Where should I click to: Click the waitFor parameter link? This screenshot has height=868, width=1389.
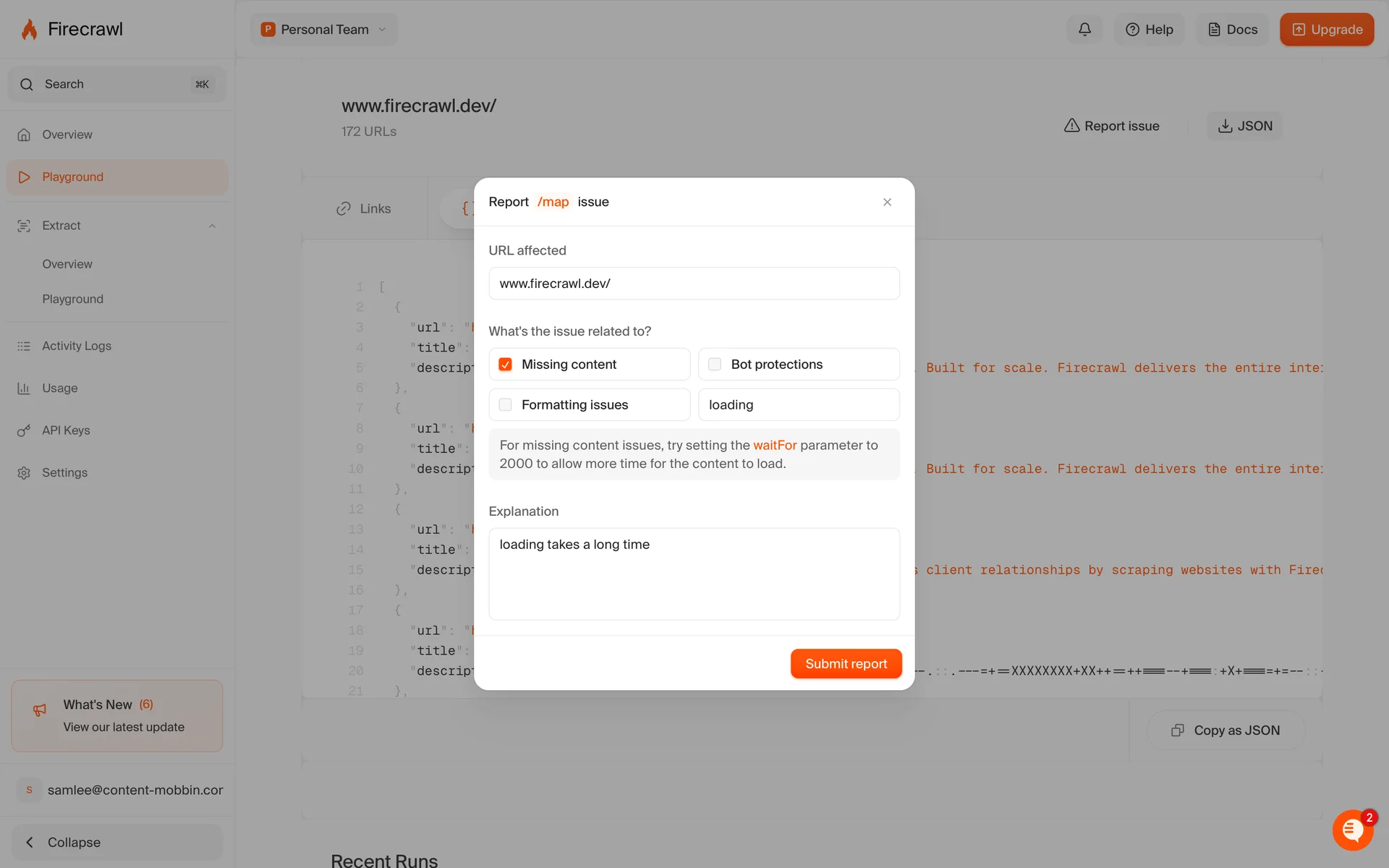[x=774, y=446]
